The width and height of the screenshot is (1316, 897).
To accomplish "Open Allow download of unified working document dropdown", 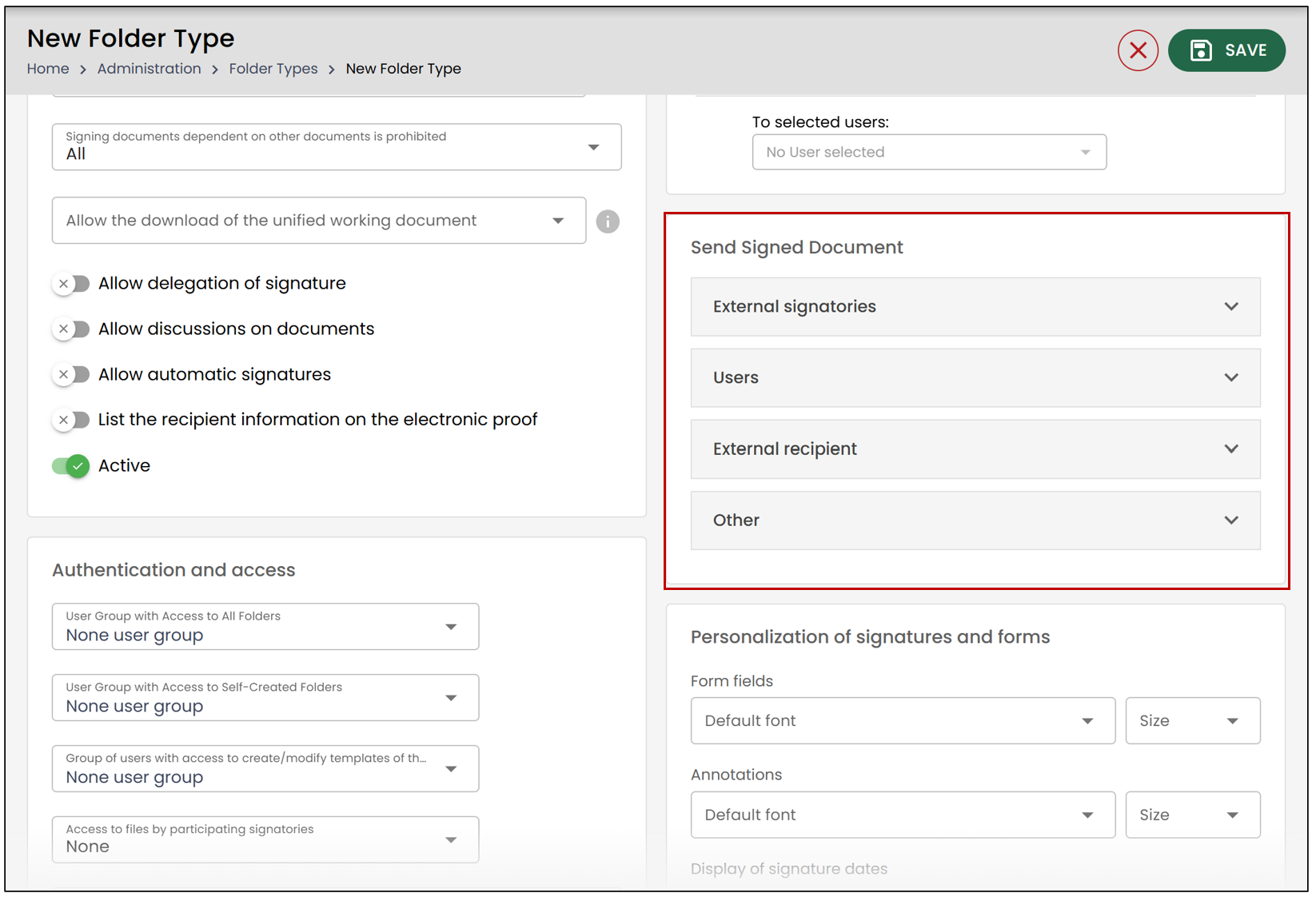I will [319, 221].
